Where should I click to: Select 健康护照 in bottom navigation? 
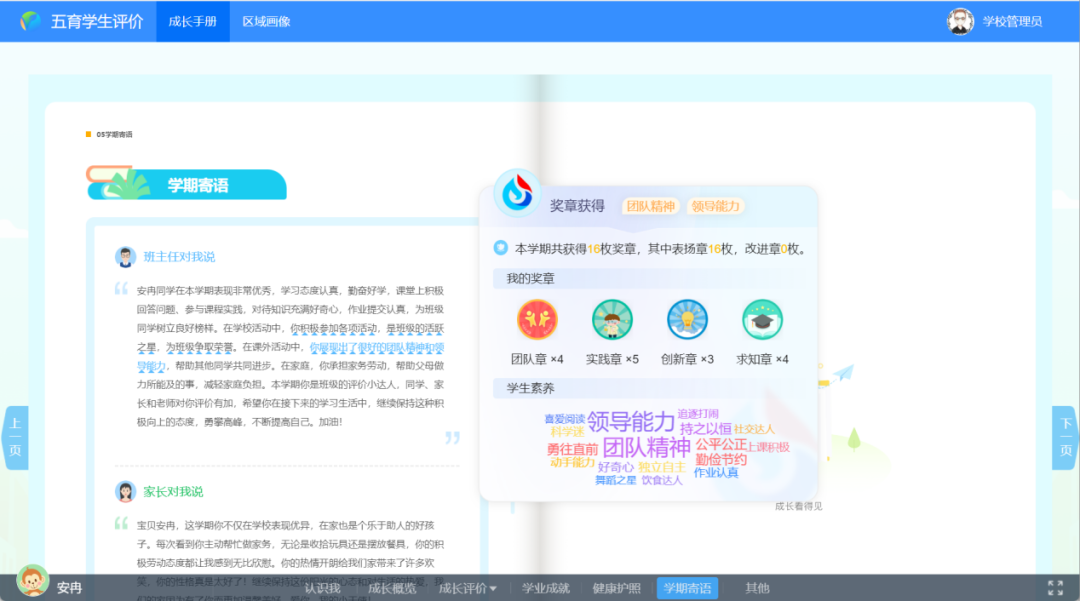click(x=615, y=589)
